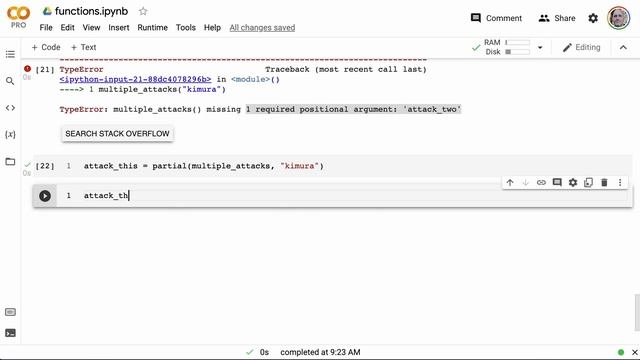Click the Comment button

[496, 18]
